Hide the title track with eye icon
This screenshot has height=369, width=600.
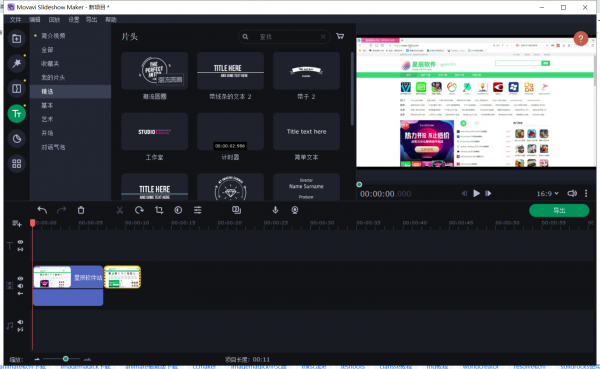click(20, 242)
